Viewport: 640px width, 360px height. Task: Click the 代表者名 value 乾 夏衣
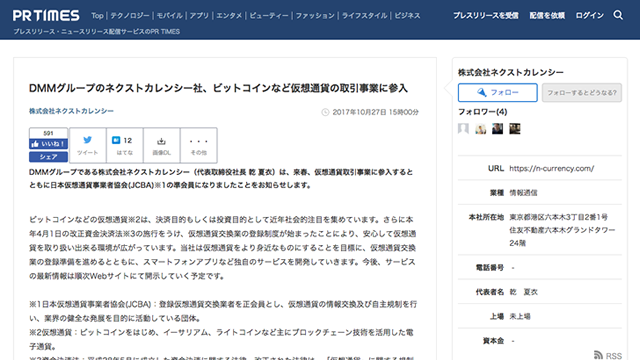pos(523,292)
